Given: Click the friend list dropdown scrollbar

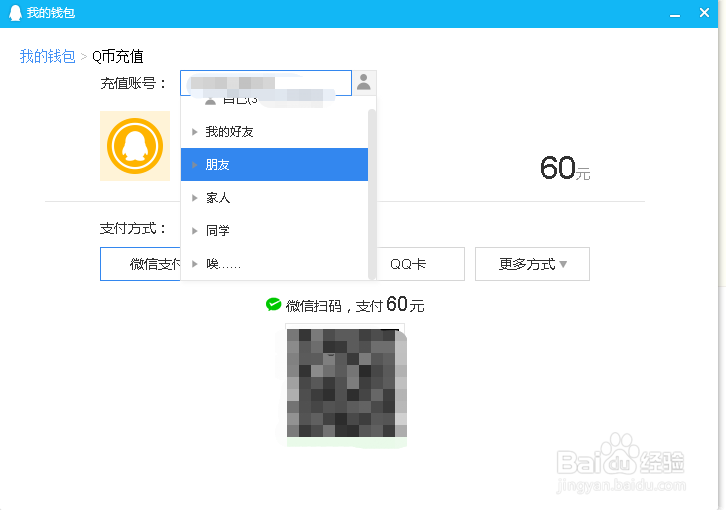Looking at the screenshot, I should (x=371, y=195).
